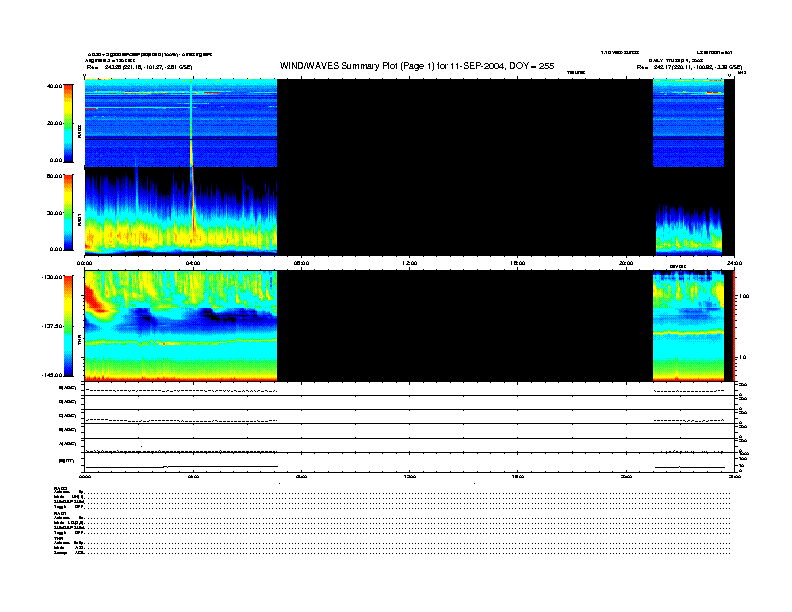Click the 24:00 tick label below RAD1 panel
The height and width of the screenshot is (612, 792).
(736, 263)
